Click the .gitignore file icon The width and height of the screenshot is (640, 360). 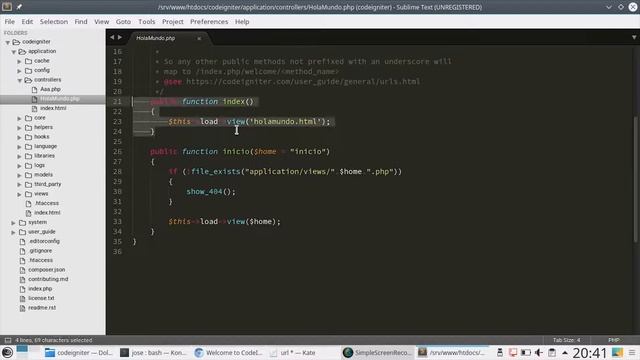point(22,251)
